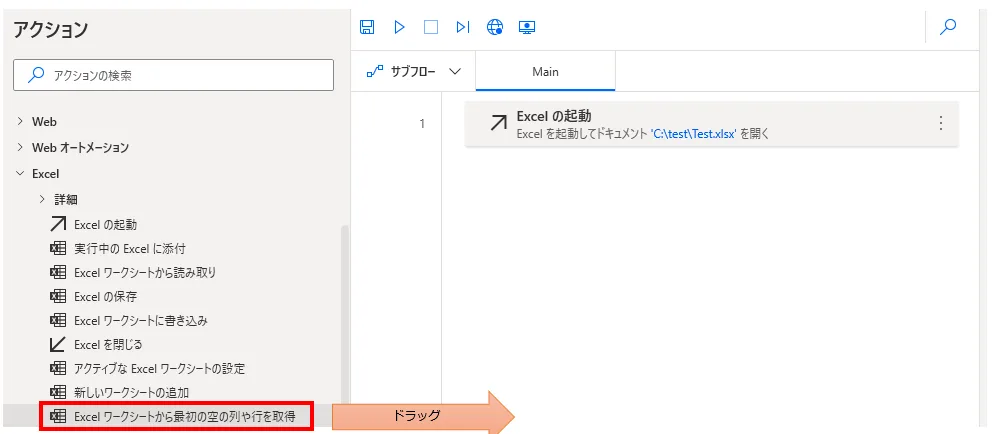Open the Subflows dropdown
The image size is (995, 434).
coord(414,72)
